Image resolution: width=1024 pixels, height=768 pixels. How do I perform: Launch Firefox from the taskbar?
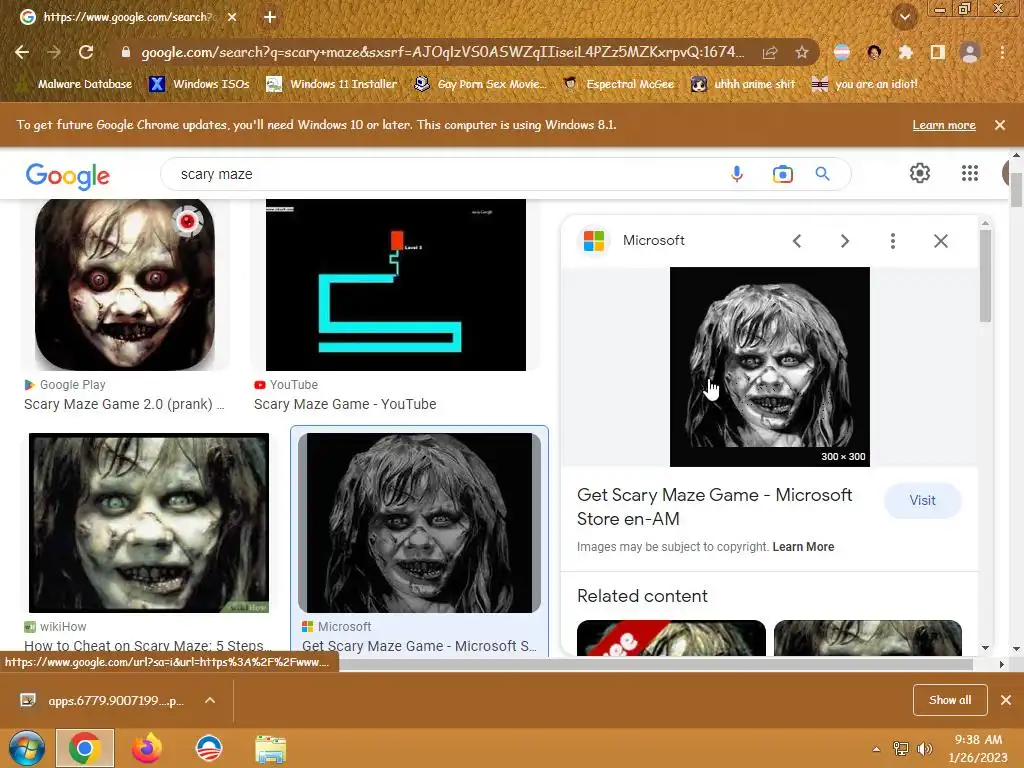click(147, 748)
